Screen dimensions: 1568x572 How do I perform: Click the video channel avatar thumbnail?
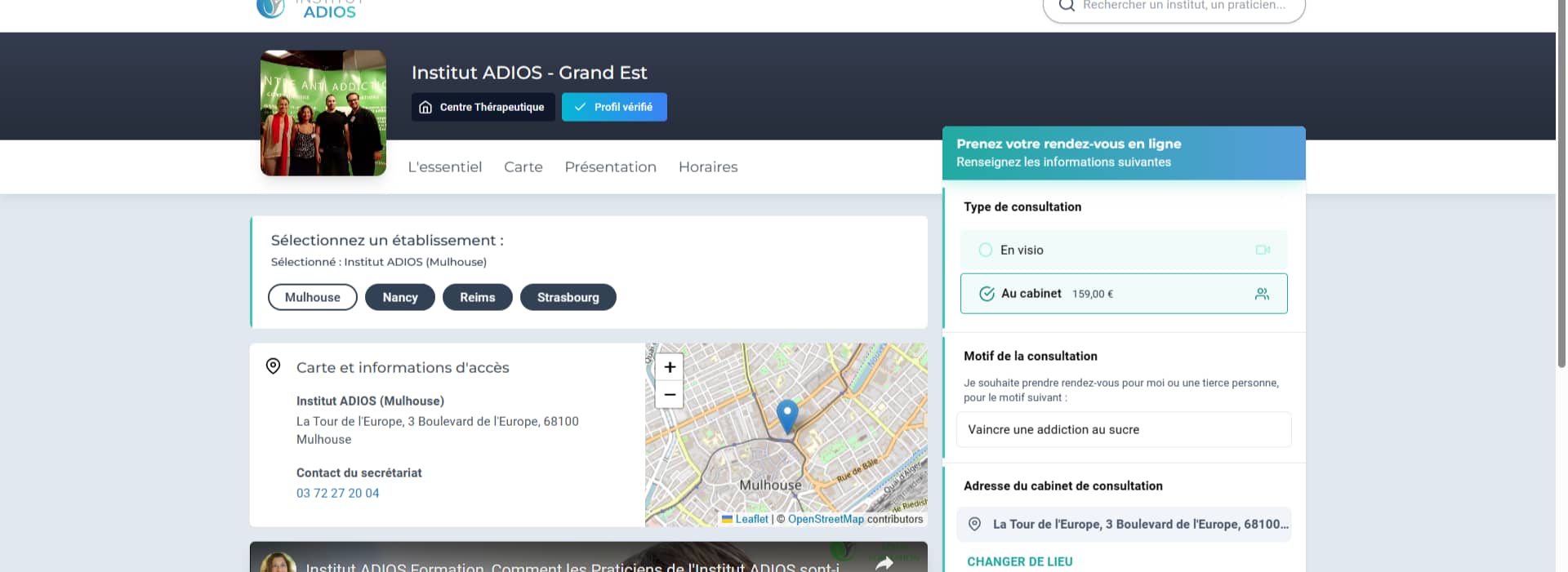[278, 562]
